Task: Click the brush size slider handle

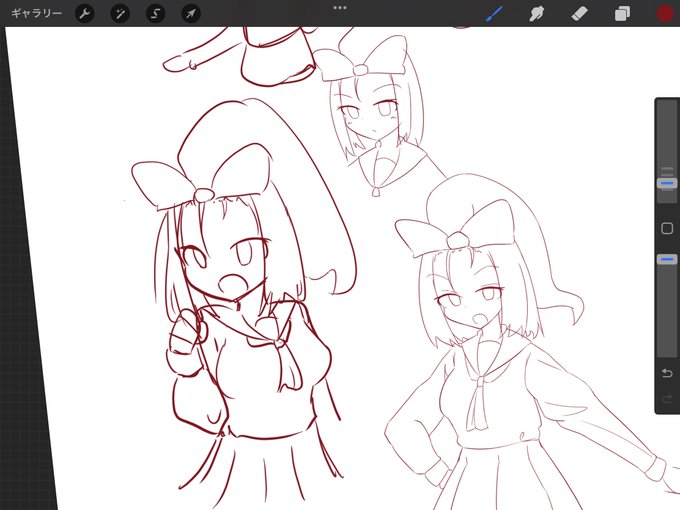Action: (667, 183)
